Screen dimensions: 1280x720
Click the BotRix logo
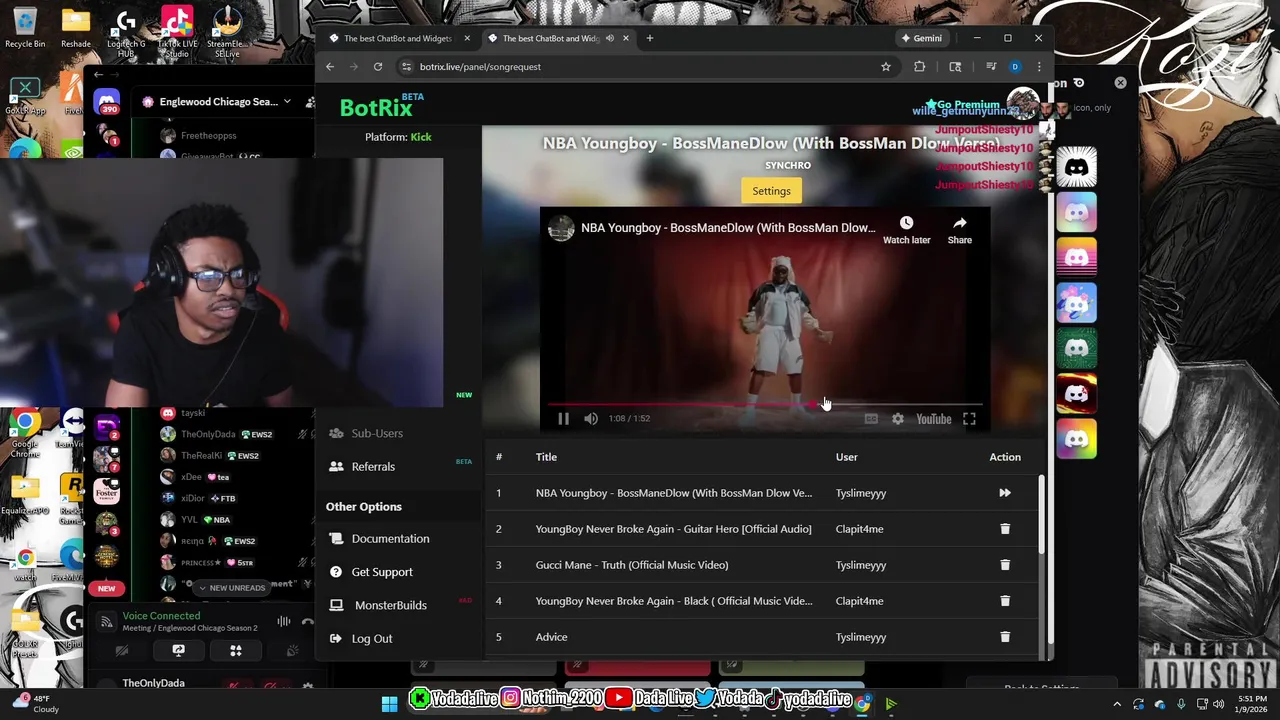tap(376, 108)
